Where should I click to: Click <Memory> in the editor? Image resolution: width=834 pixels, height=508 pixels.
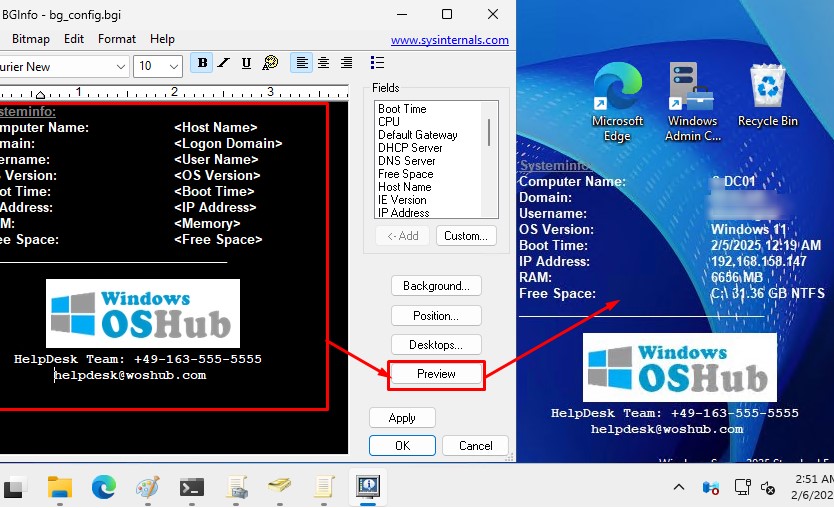click(207, 223)
